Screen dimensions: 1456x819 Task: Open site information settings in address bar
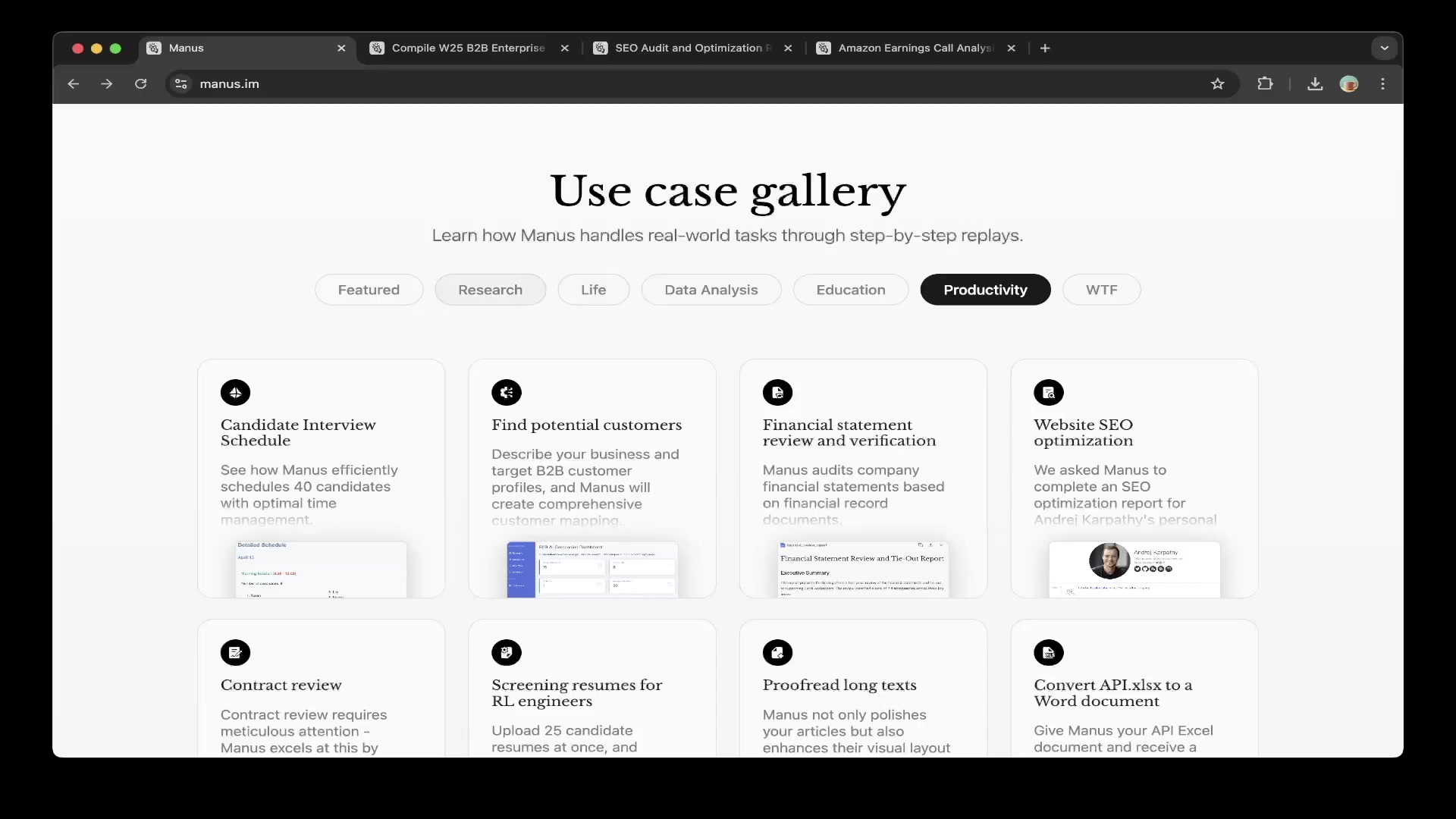180,83
